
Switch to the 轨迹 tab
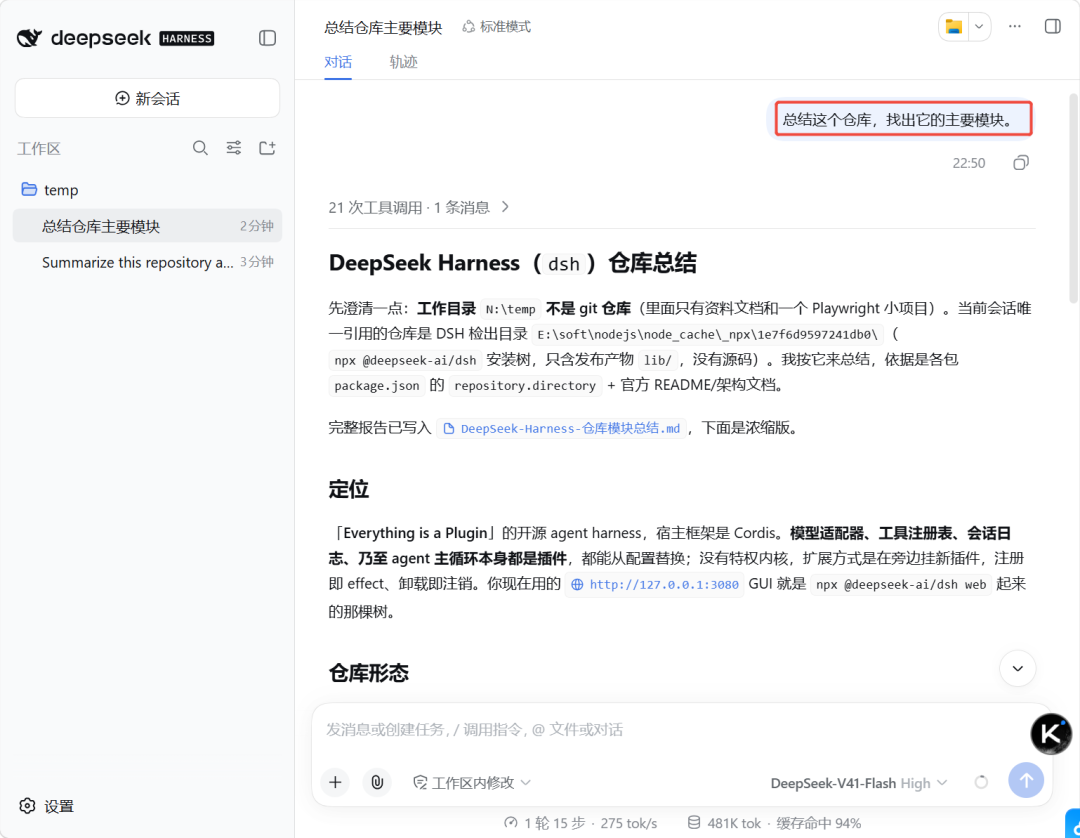pyautogui.click(x=403, y=62)
